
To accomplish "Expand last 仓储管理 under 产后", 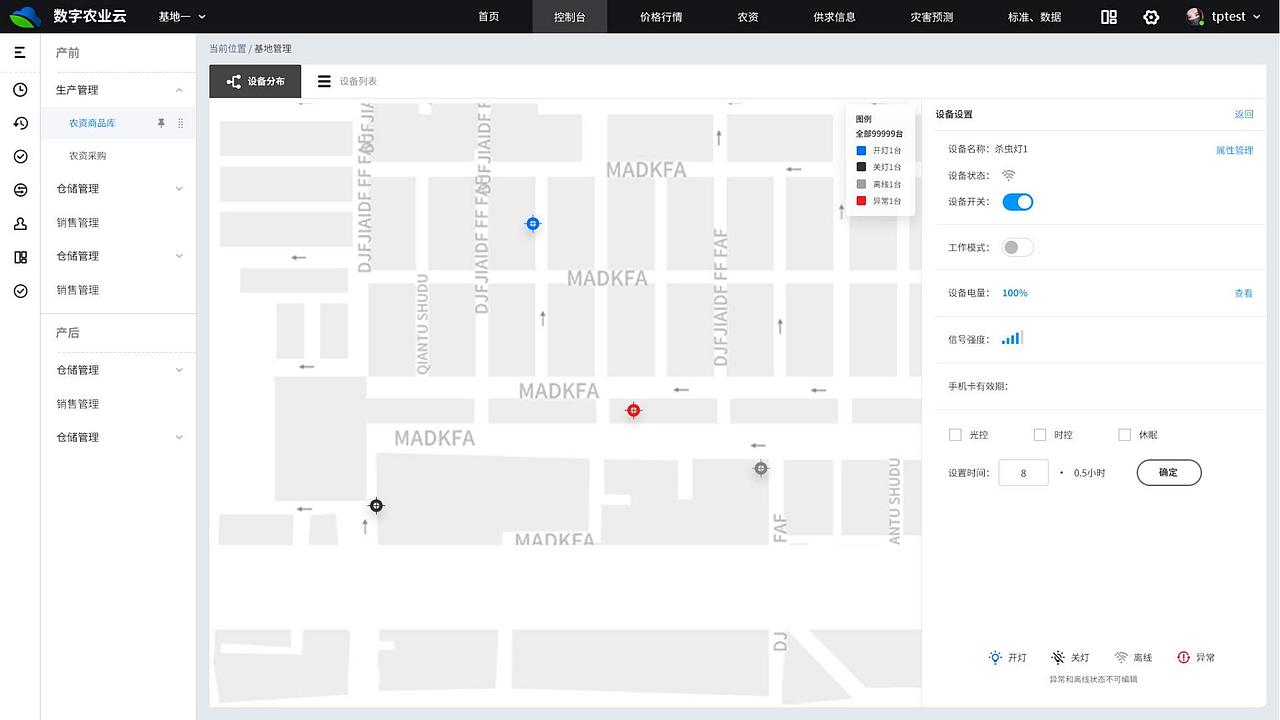I will point(179,437).
